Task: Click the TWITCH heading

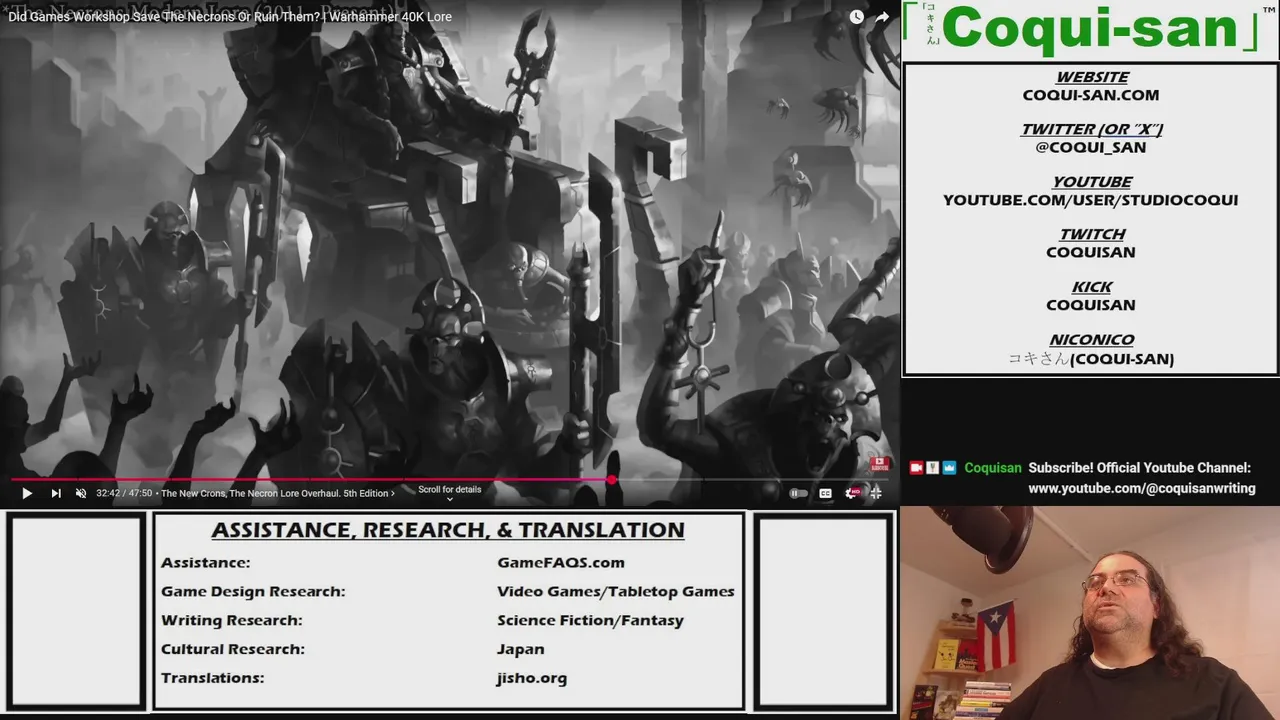Action: (1092, 234)
